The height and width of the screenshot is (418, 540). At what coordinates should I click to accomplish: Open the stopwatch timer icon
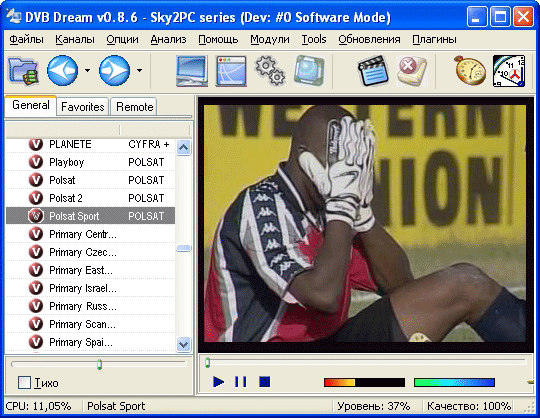coord(470,71)
